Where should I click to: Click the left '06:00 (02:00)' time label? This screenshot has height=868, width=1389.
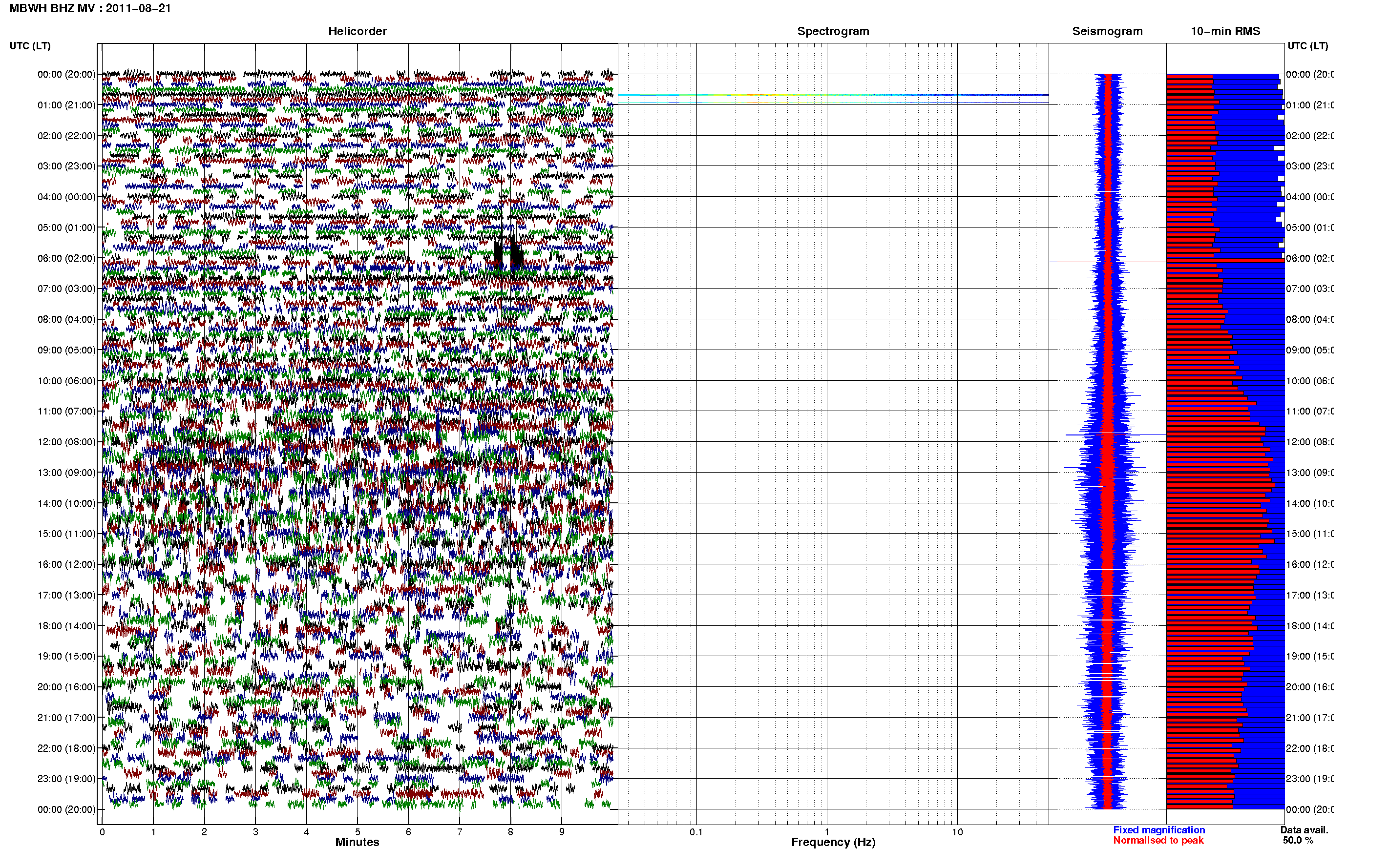[x=66, y=258]
